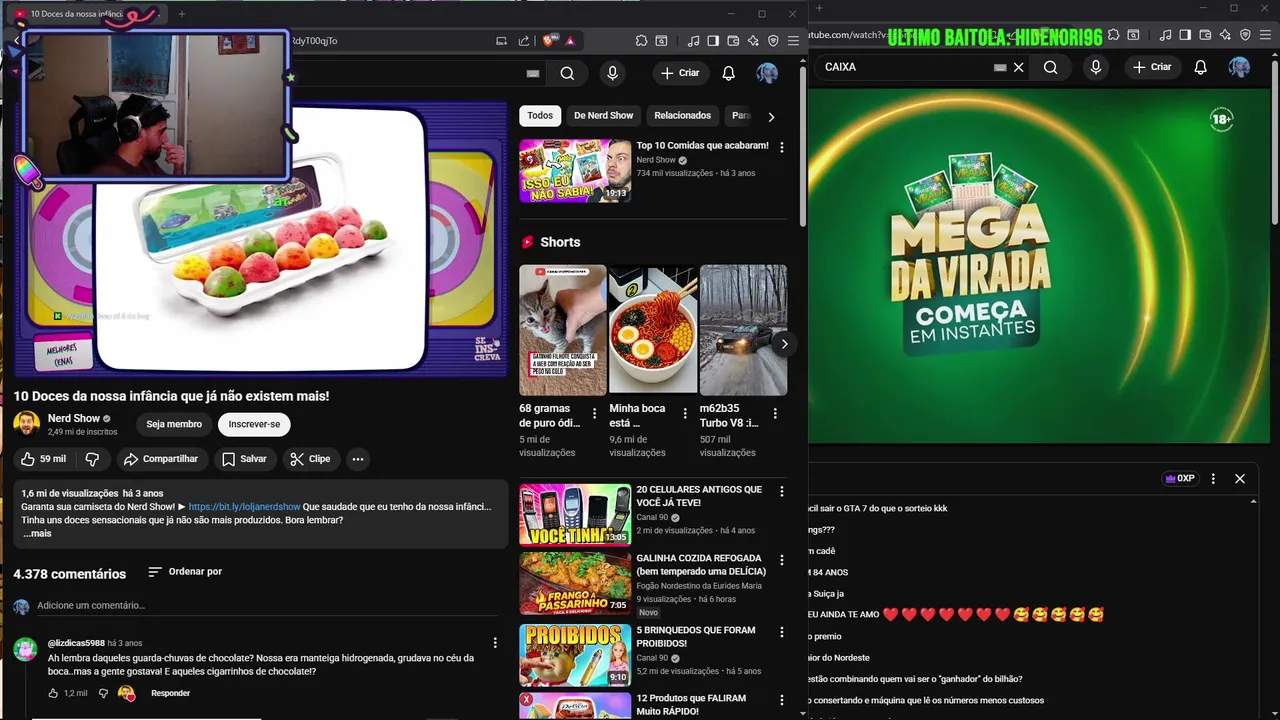Open Brave Shields lion icon in left window
The height and width of the screenshot is (720, 1280).
coord(550,41)
